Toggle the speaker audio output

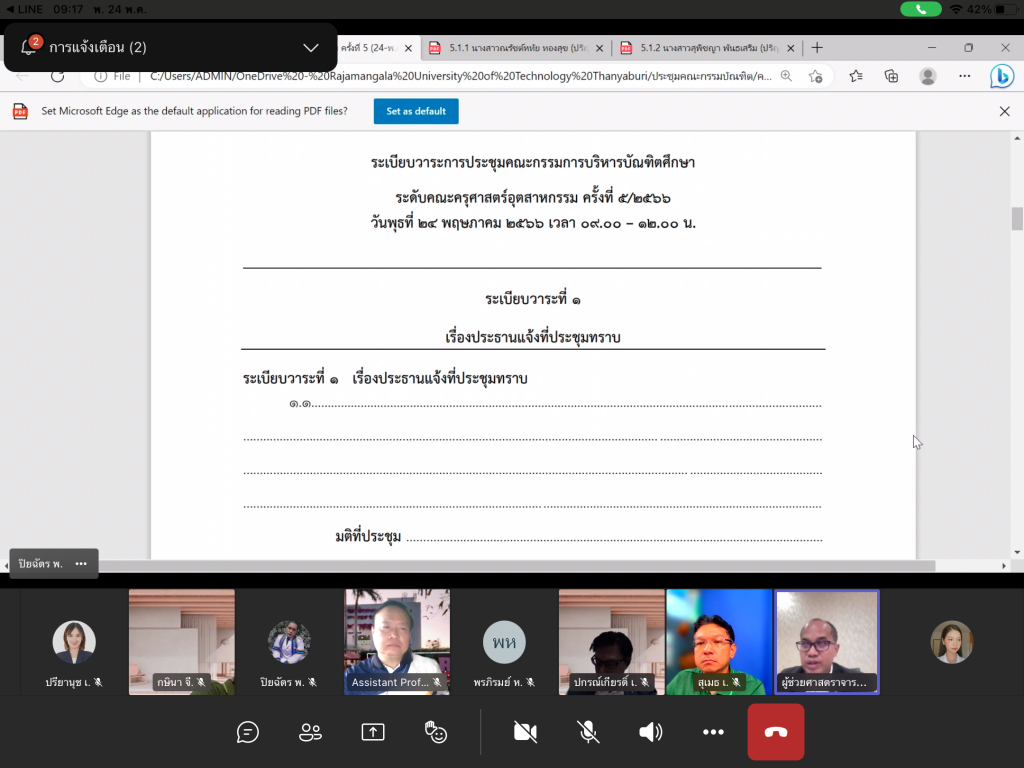click(x=650, y=732)
